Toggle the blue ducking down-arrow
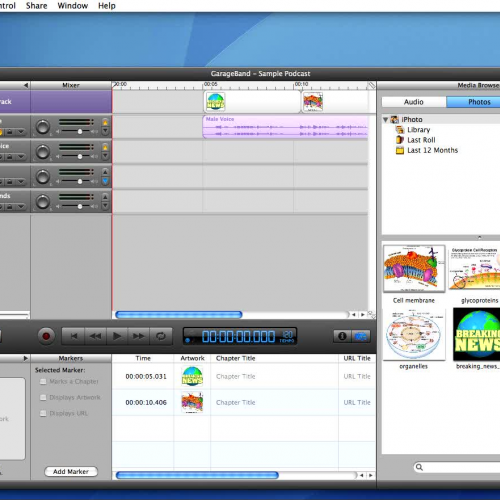The width and height of the screenshot is (500, 500). 105,181
